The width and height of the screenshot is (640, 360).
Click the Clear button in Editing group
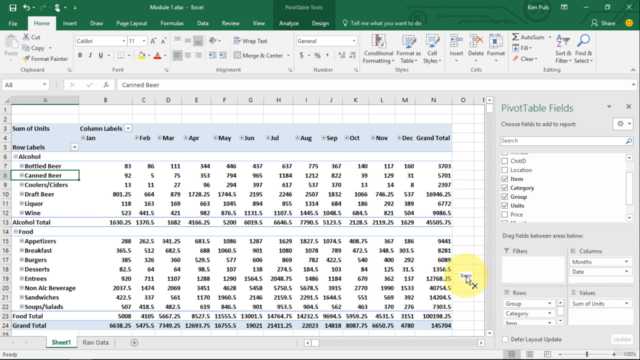pos(526,59)
